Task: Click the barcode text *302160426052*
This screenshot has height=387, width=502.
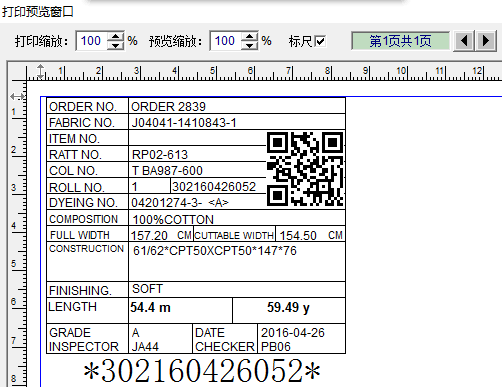Action: pyautogui.click(x=202, y=371)
